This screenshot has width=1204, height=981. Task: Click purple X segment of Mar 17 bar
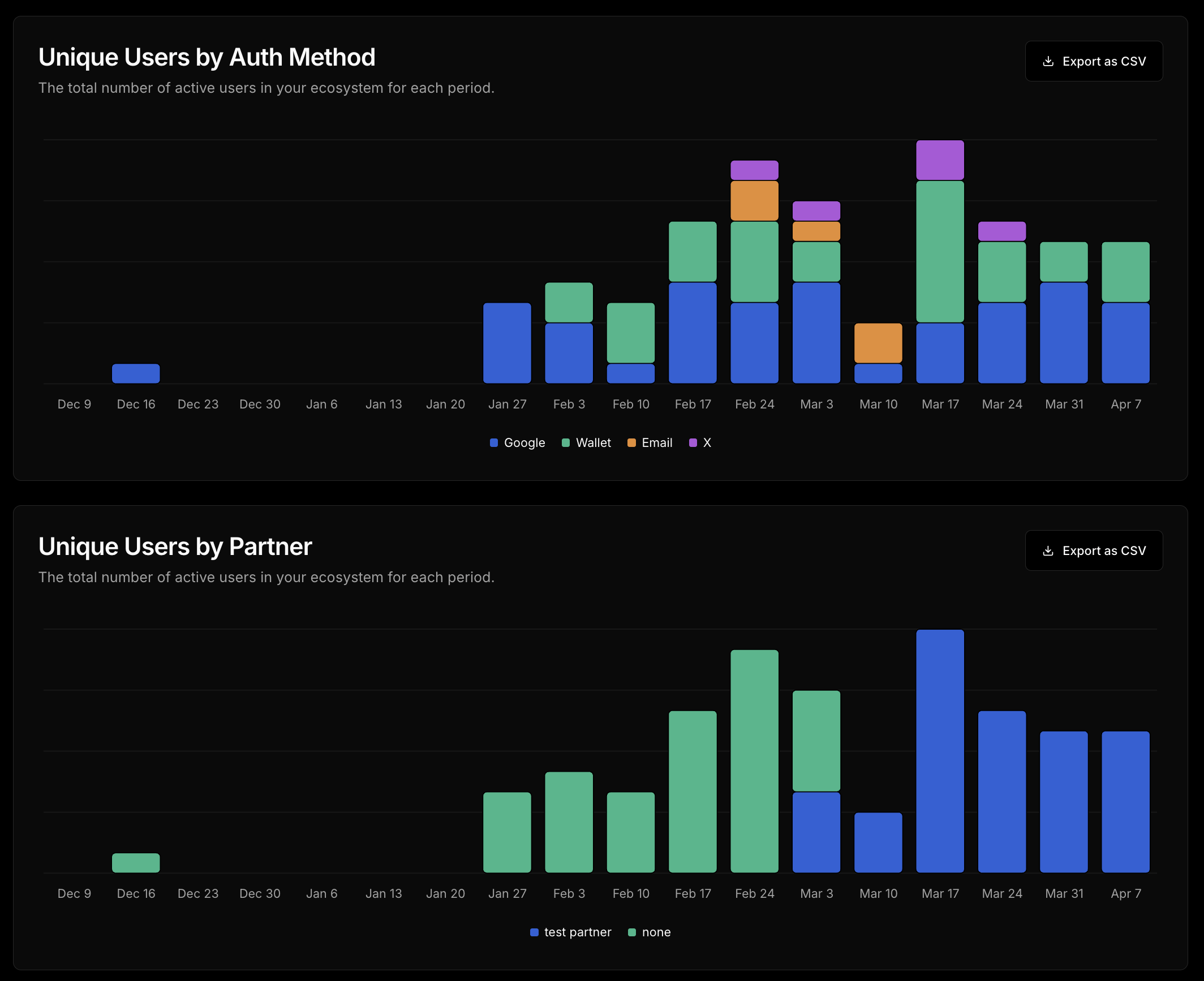tap(940, 160)
